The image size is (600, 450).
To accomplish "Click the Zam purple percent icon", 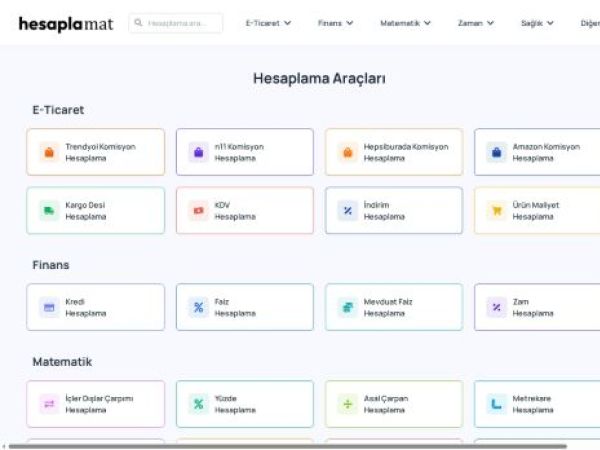I will 496,307.
